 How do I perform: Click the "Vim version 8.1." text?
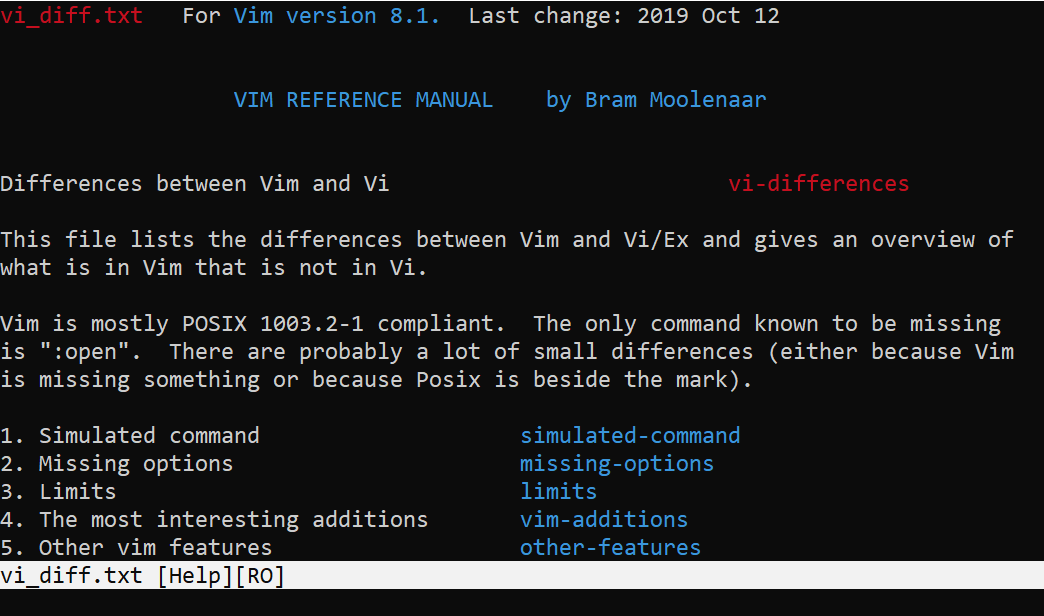[x=337, y=16]
